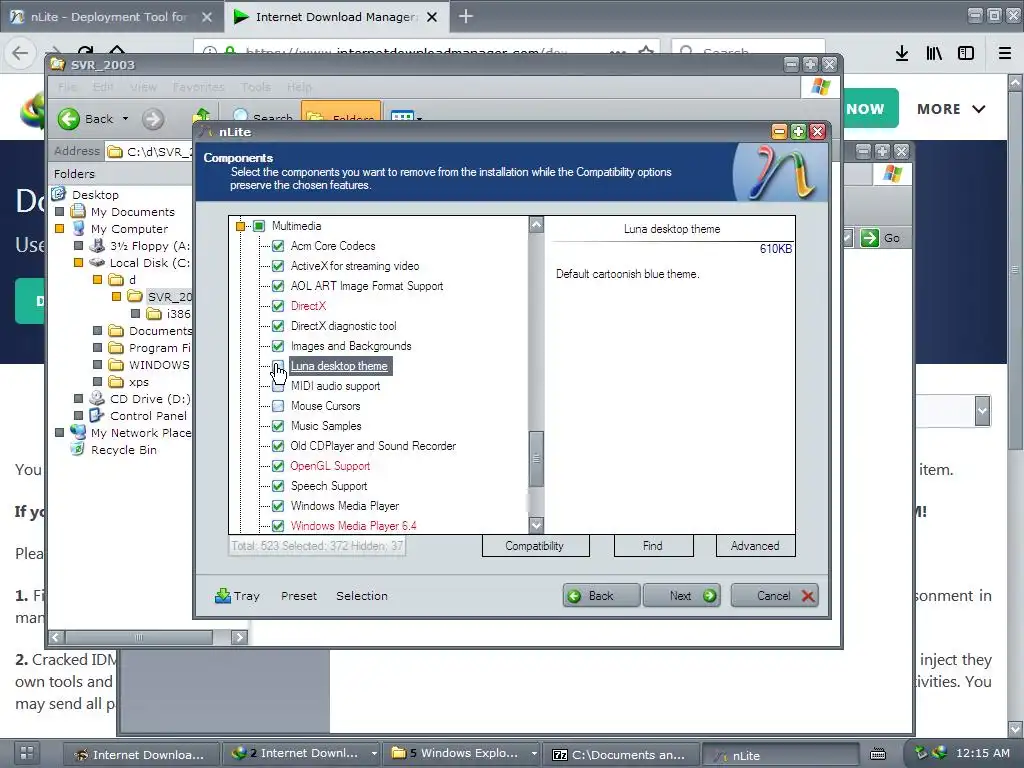The height and width of the screenshot is (768, 1024).
Task: Uncheck Acm Core Codecs checkbox
Action: pos(278,246)
